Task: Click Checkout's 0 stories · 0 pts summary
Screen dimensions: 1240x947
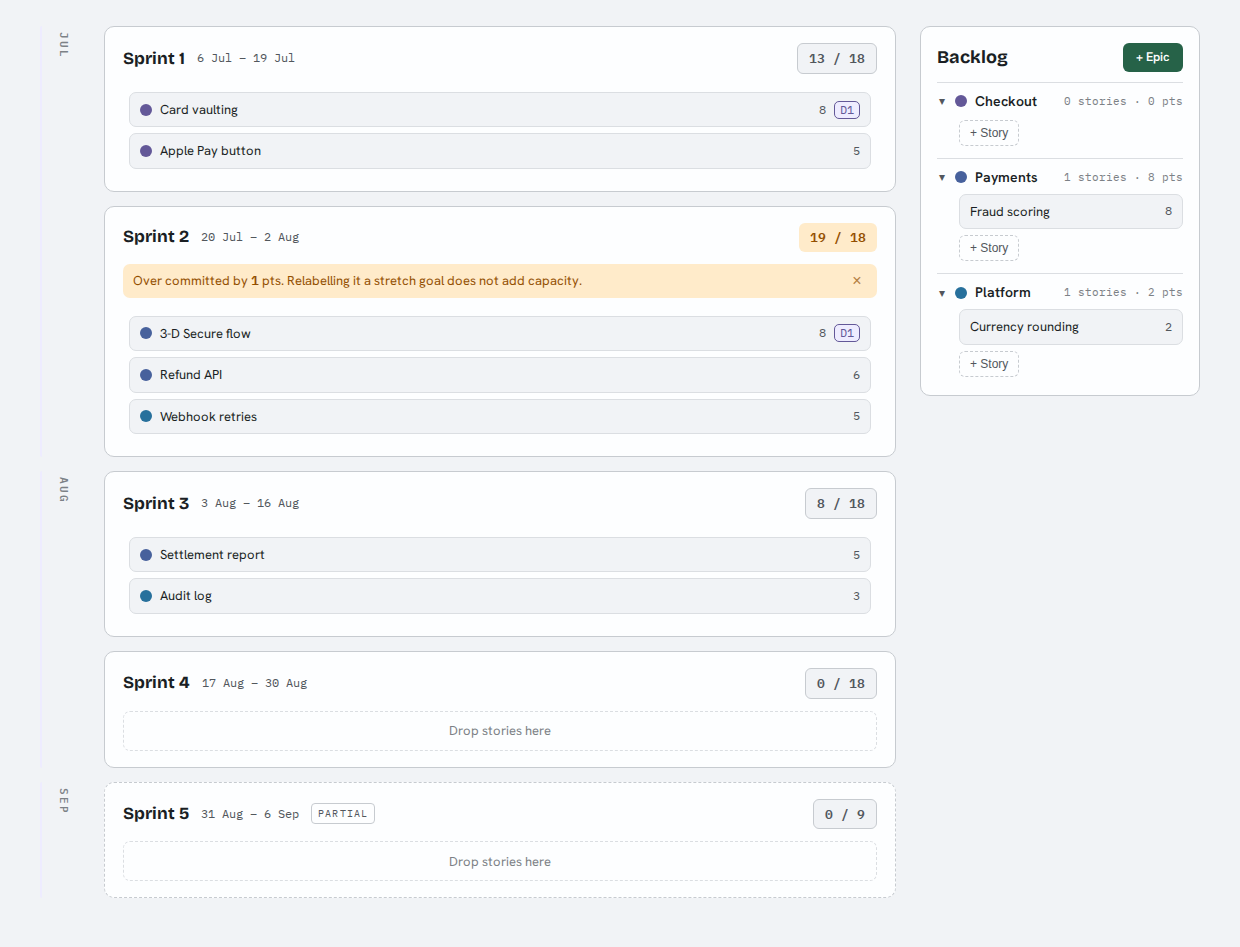Action: [1123, 102]
